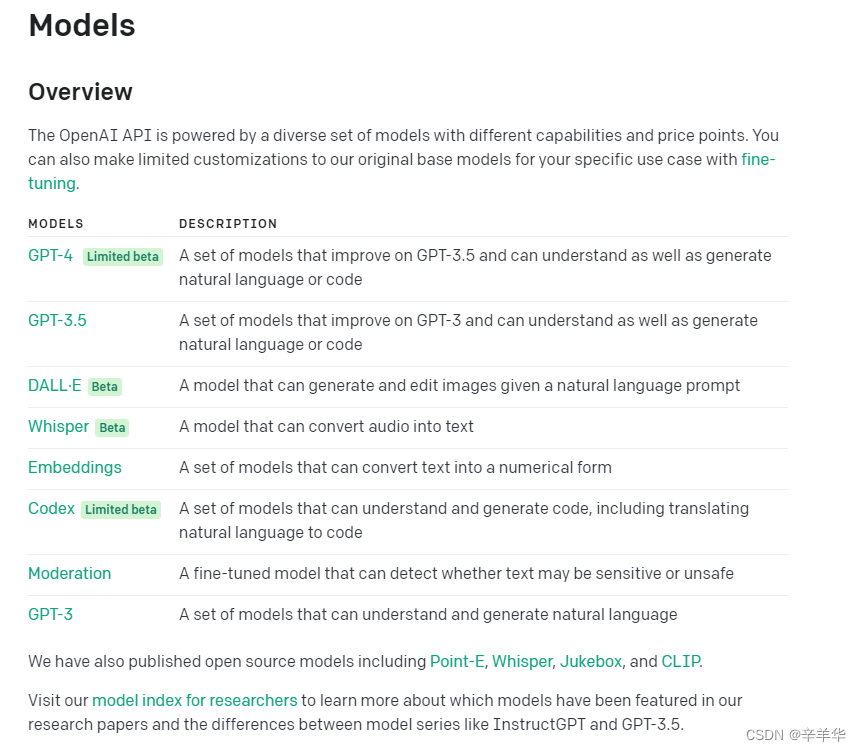Open the Codex model link

52,509
